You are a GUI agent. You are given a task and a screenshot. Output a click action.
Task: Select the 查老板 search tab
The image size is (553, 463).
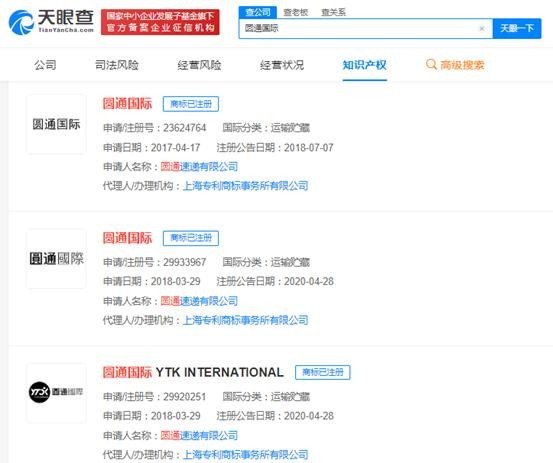click(x=296, y=13)
